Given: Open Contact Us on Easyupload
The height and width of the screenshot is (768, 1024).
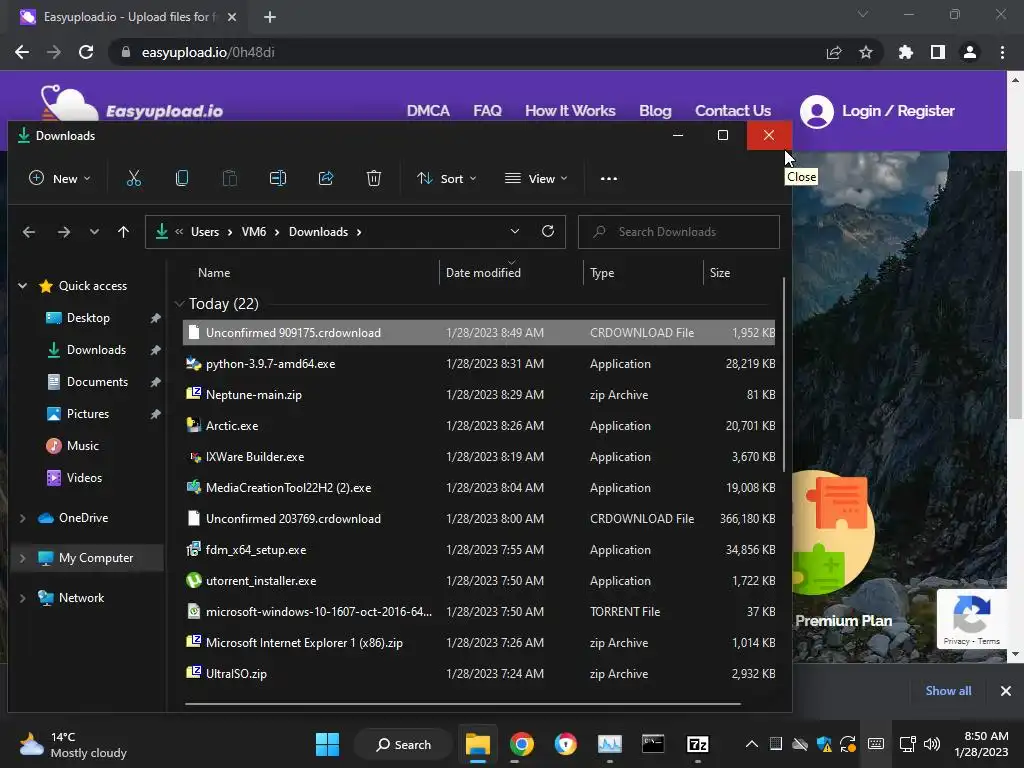Looking at the screenshot, I should [x=733, y=111].
